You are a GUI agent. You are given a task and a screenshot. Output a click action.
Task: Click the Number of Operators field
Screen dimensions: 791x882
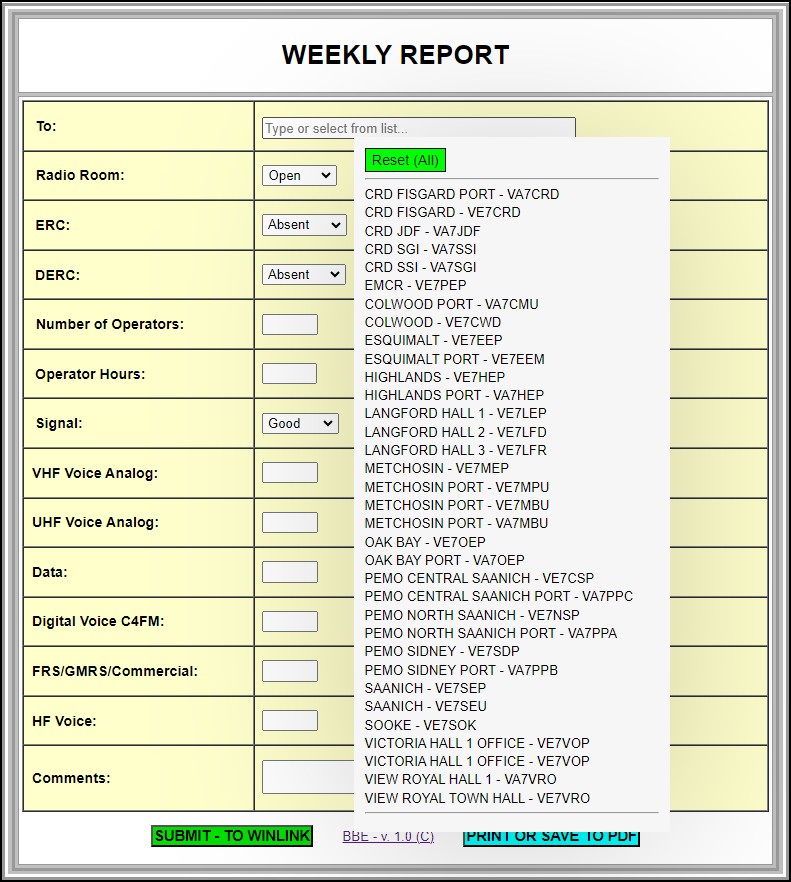289,324
